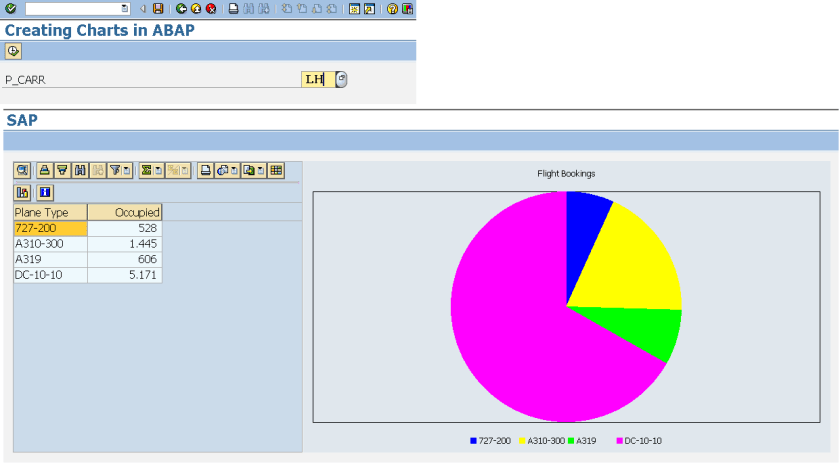The height and width of the screenshot is (464, 840).
Task: Click the ALV Sort Ascending icon
Action: pyautogui.click(x=44, y=170)
